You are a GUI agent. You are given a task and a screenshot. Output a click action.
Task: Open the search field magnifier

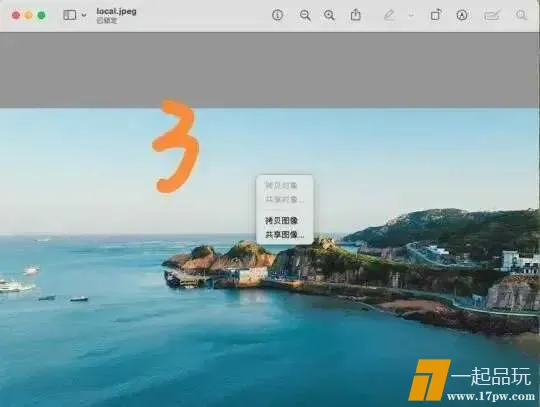click(x=521, y=15)
